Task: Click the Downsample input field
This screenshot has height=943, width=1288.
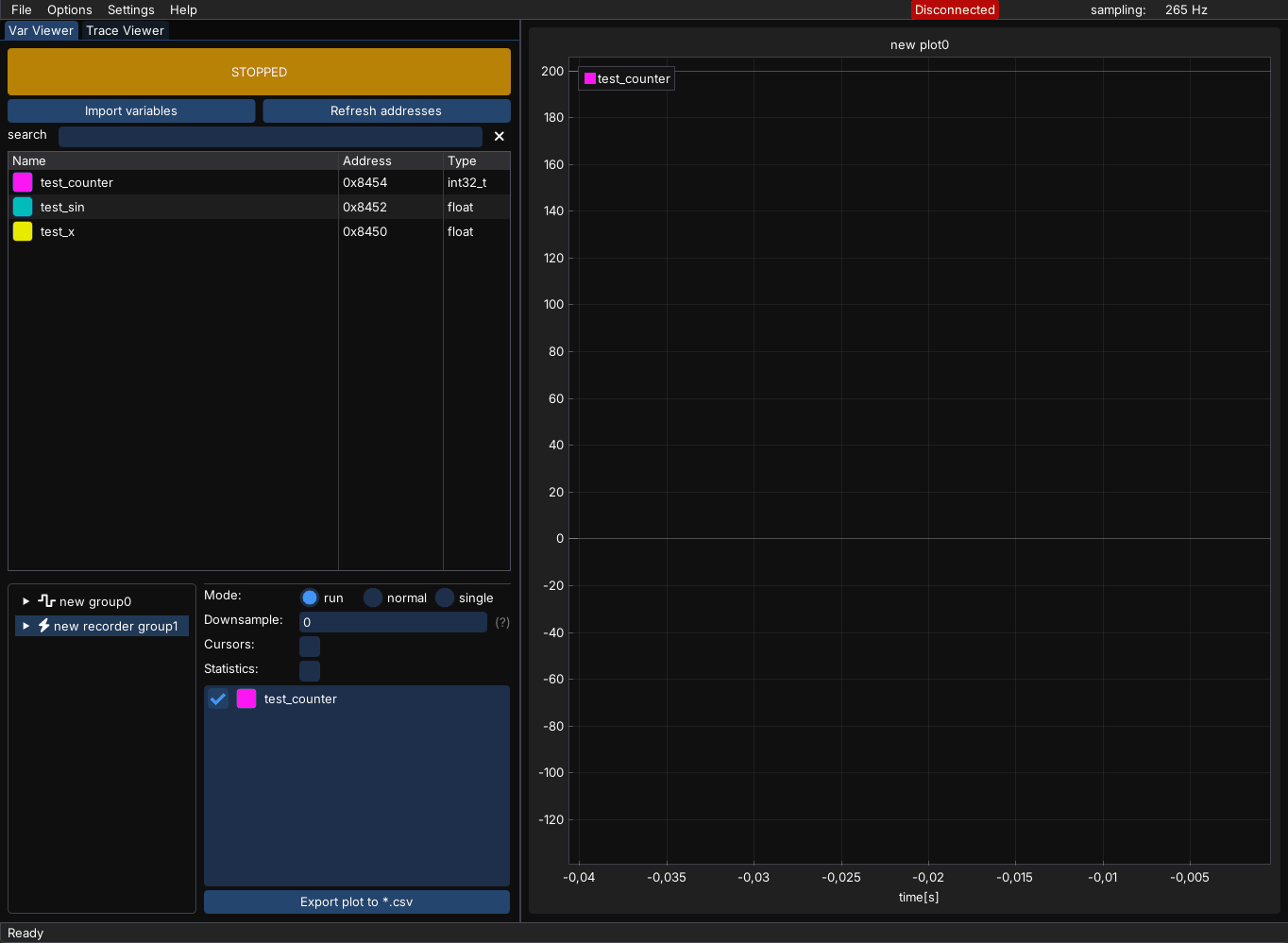Action: pos(393,622)
